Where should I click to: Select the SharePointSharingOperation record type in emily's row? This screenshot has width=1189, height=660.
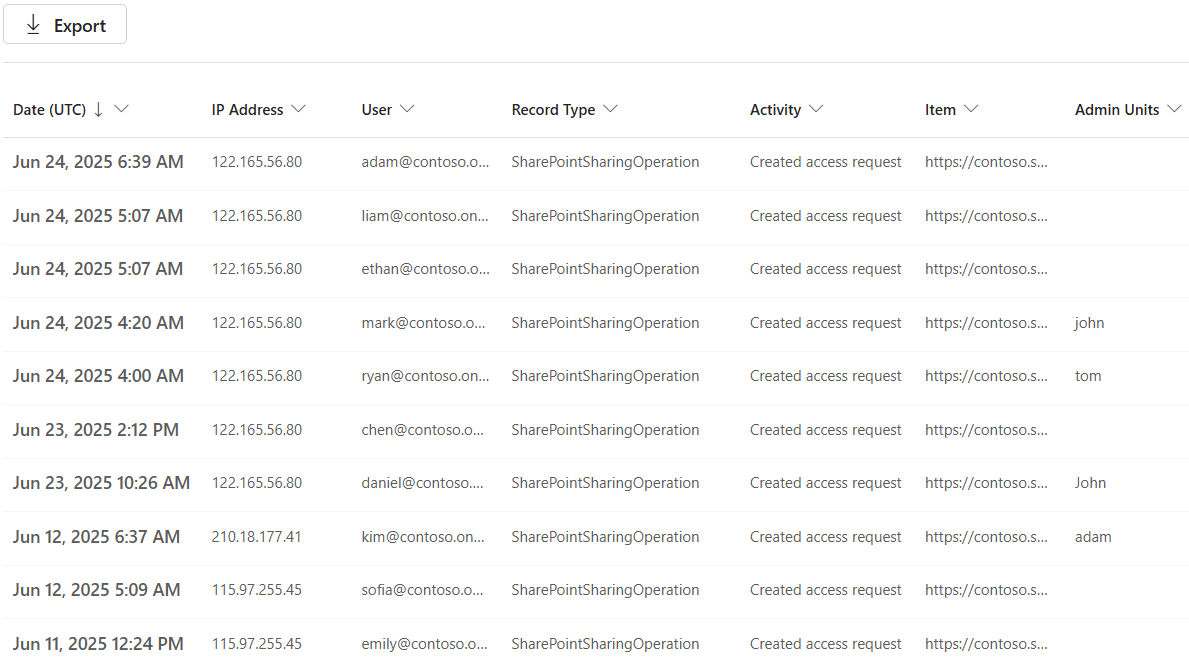tap(605, 643)
